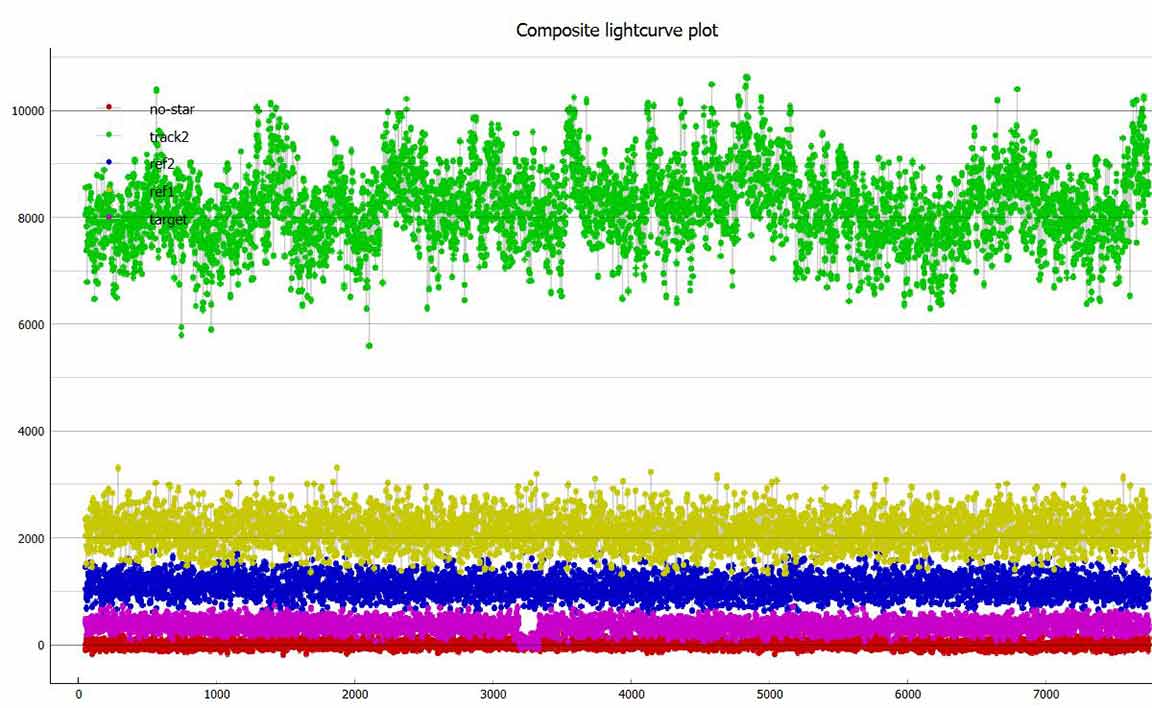Click the 10000 y-axis tick label

coord(28,111)
